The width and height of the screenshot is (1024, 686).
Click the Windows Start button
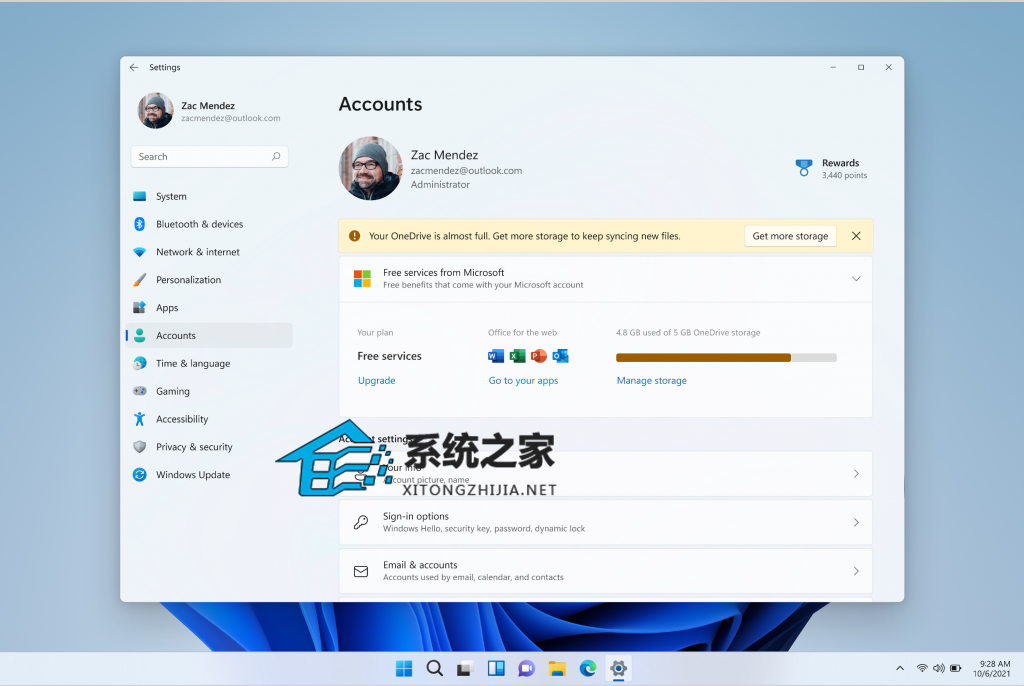point(404,668)
